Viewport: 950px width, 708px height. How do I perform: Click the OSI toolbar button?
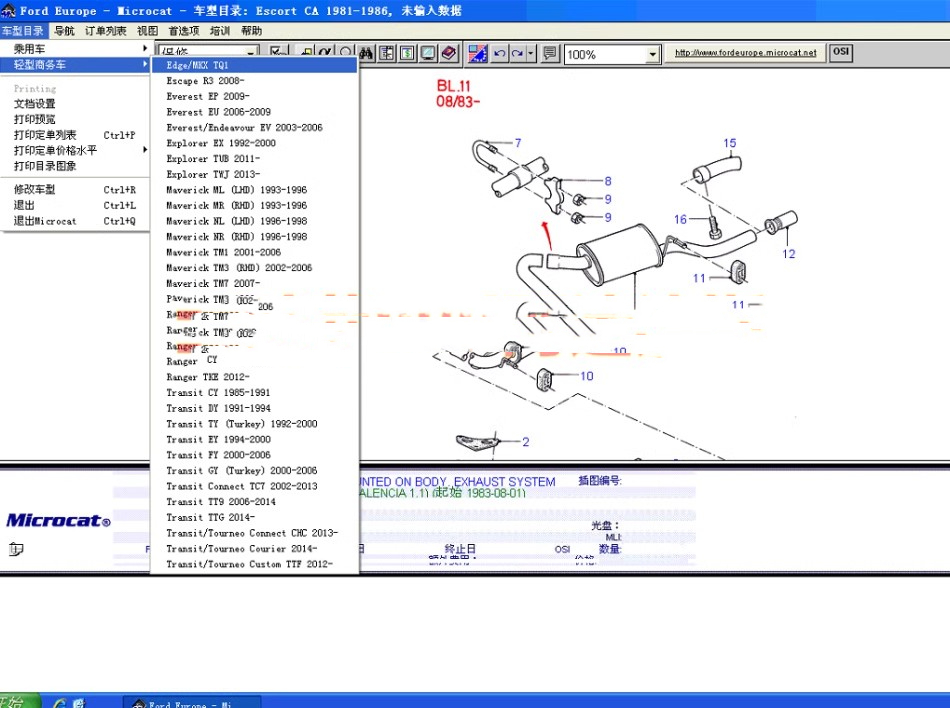841,52
